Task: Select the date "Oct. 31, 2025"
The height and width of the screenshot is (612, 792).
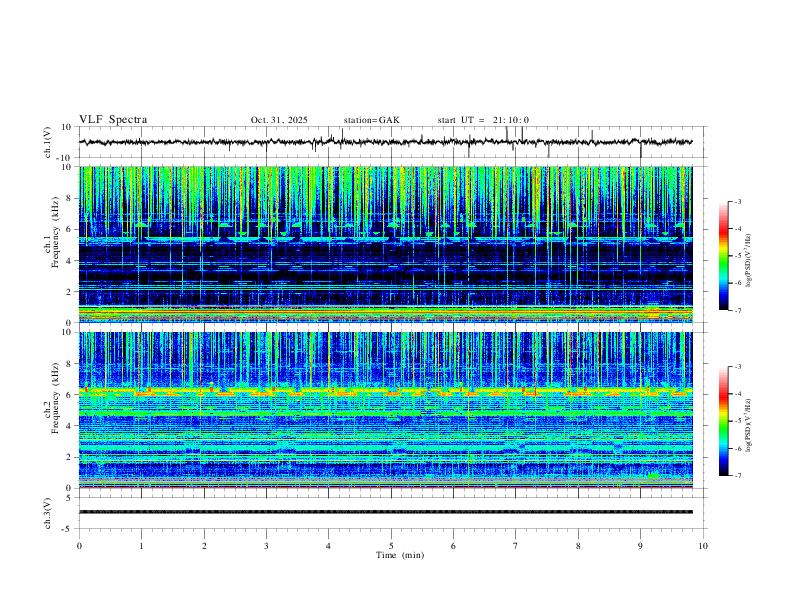Action: point(279,120)
